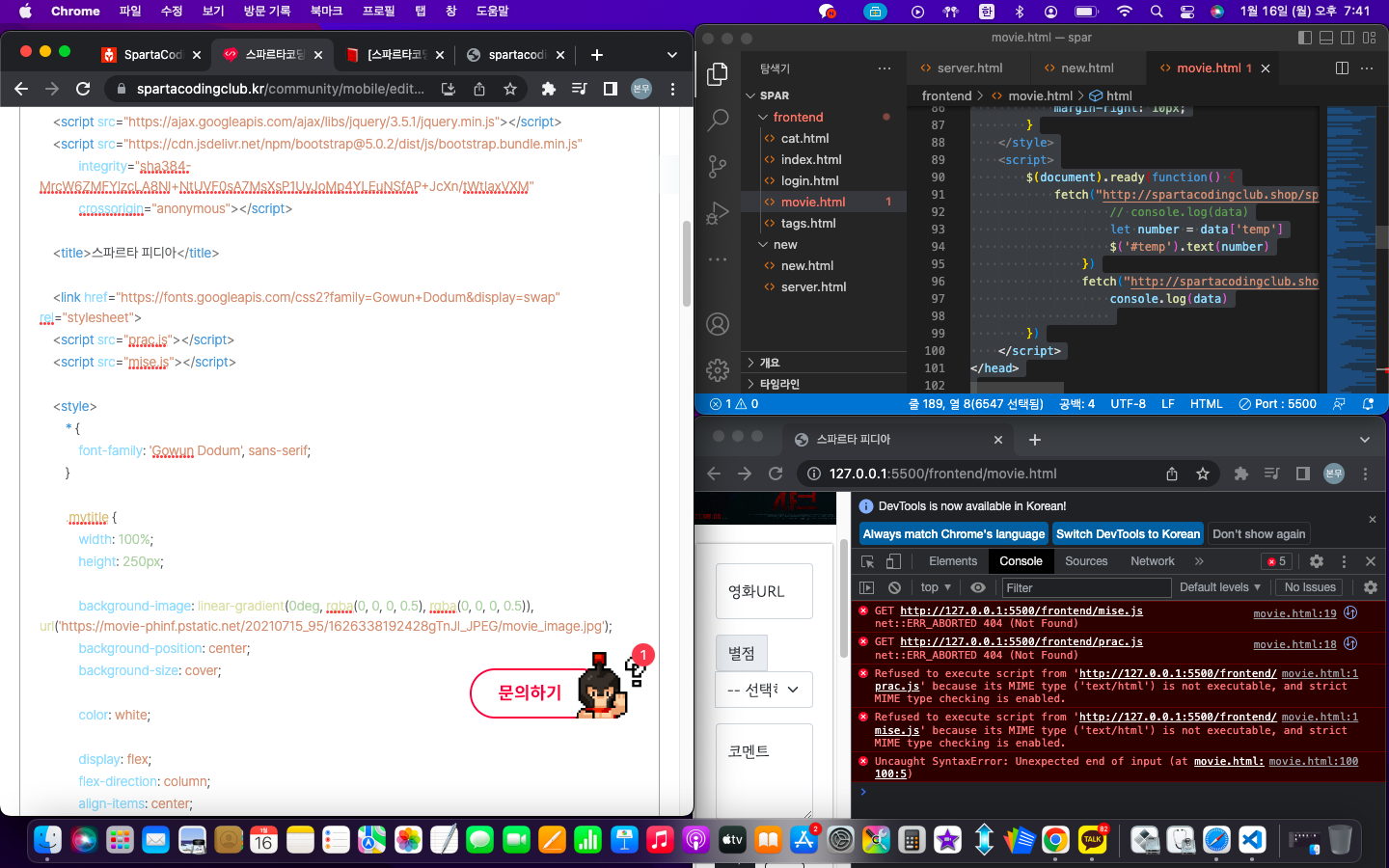
Task: Clear the DevTools console
Action: pyautogui.click(x=894, y=587)
